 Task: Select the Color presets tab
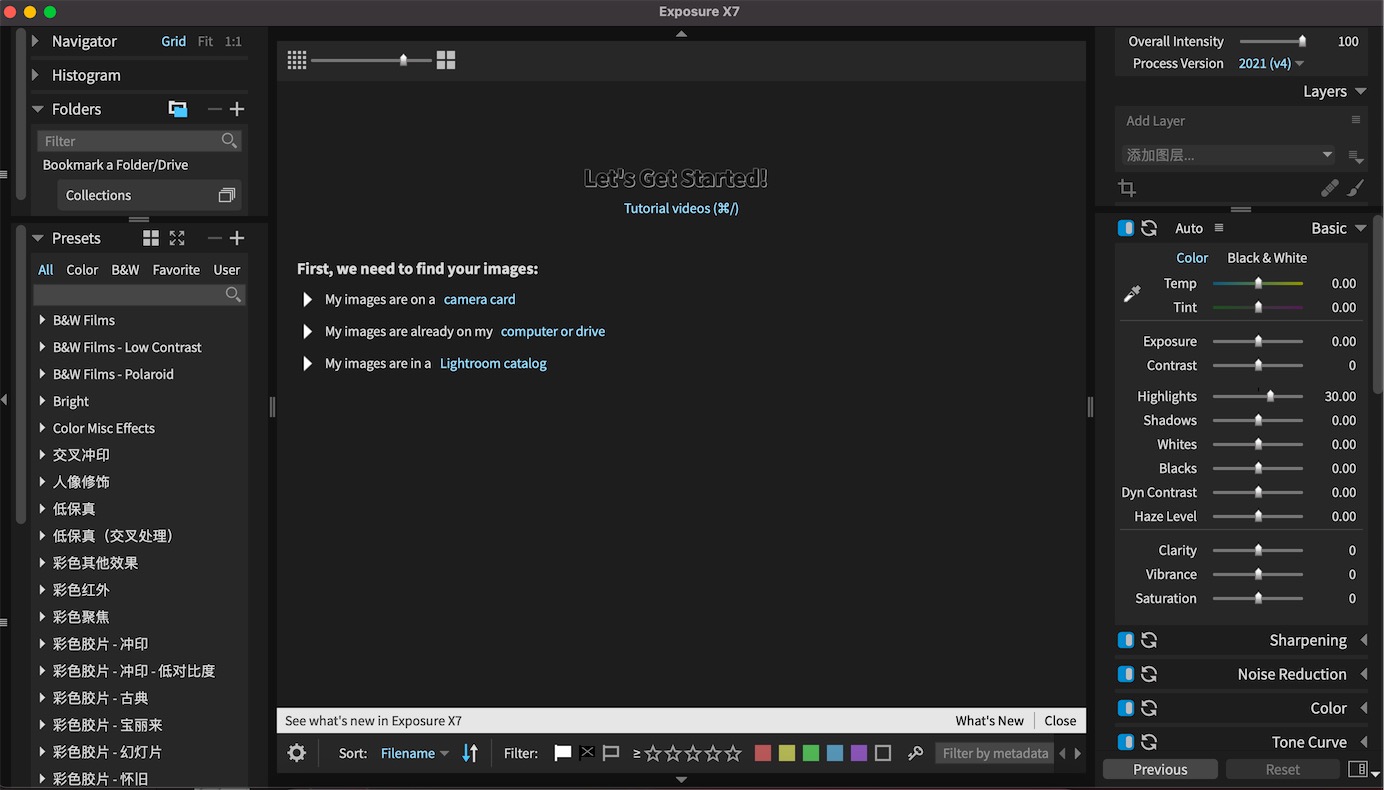tap(82, 270)
